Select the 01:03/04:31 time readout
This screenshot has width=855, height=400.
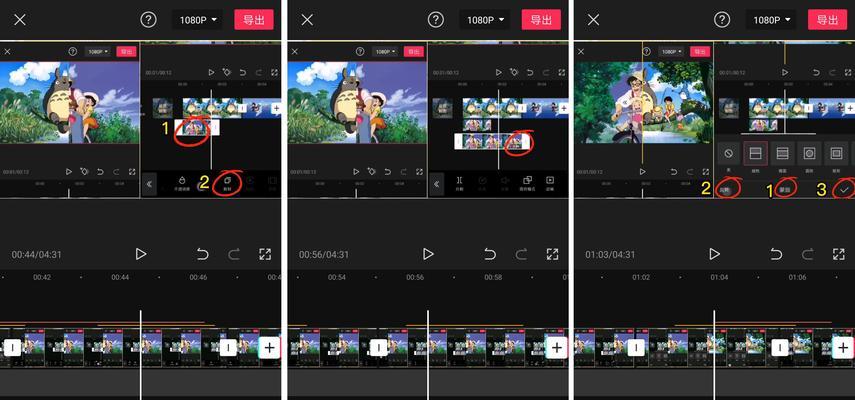click(610, 254)
